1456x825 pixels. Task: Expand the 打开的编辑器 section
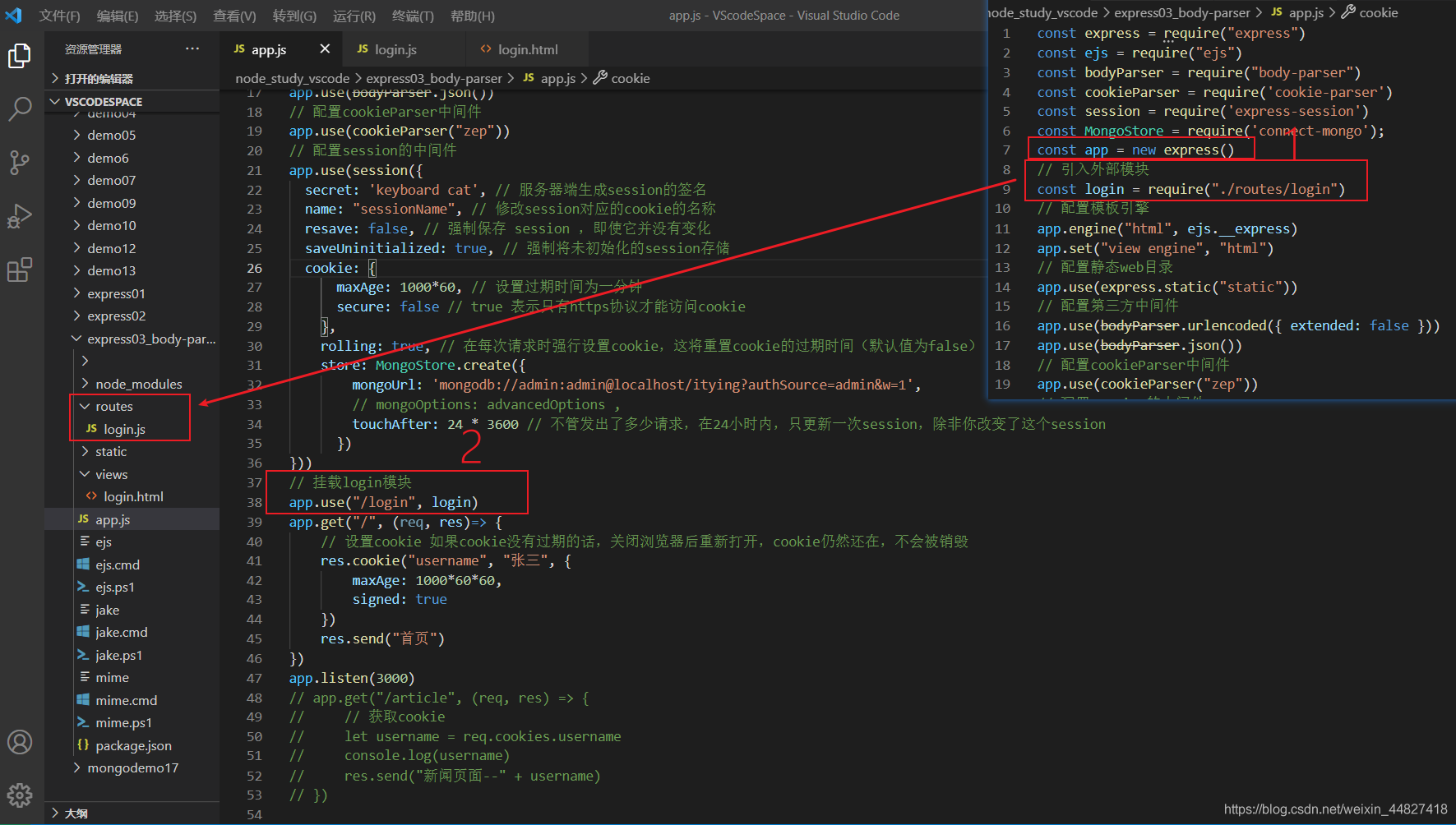pyautogui.click(x=132, y=78)
